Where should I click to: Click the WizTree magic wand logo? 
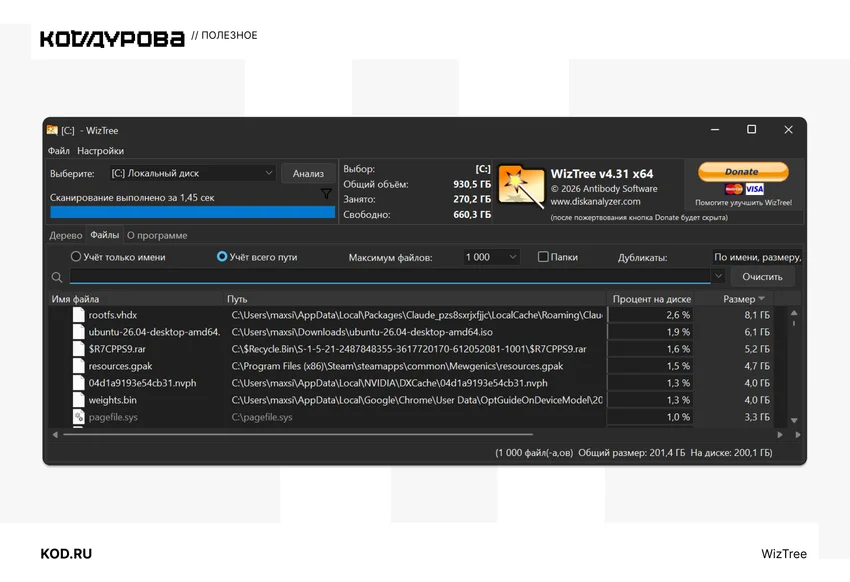pyautogui.click(x=521, y=186)
